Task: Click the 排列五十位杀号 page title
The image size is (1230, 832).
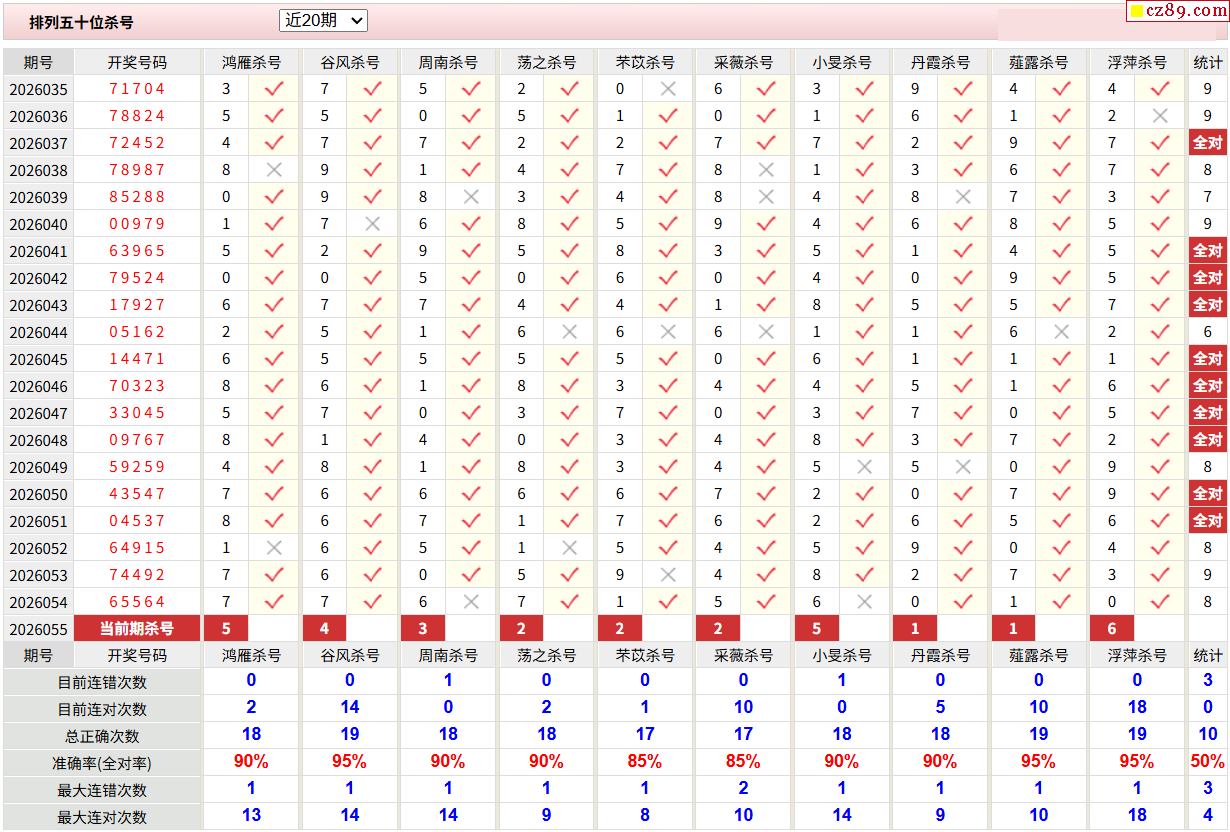Action: coord(81,22)
